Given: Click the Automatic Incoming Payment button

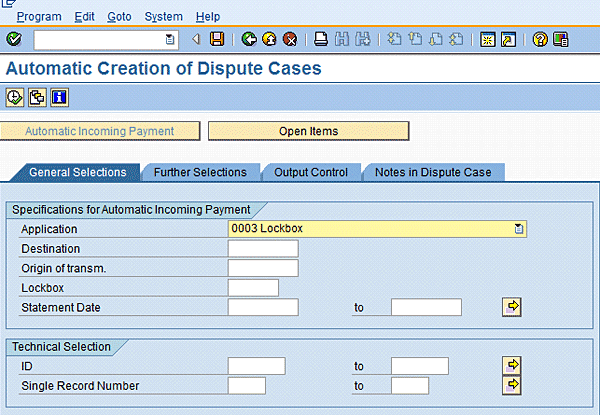Looking at the screenshot, I should tap(99, 131).
